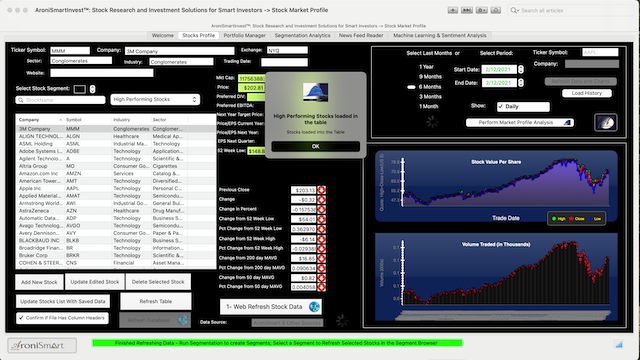Click the Add New Stock button
Viewport: 640px width, 360px height.
(39, 282)
